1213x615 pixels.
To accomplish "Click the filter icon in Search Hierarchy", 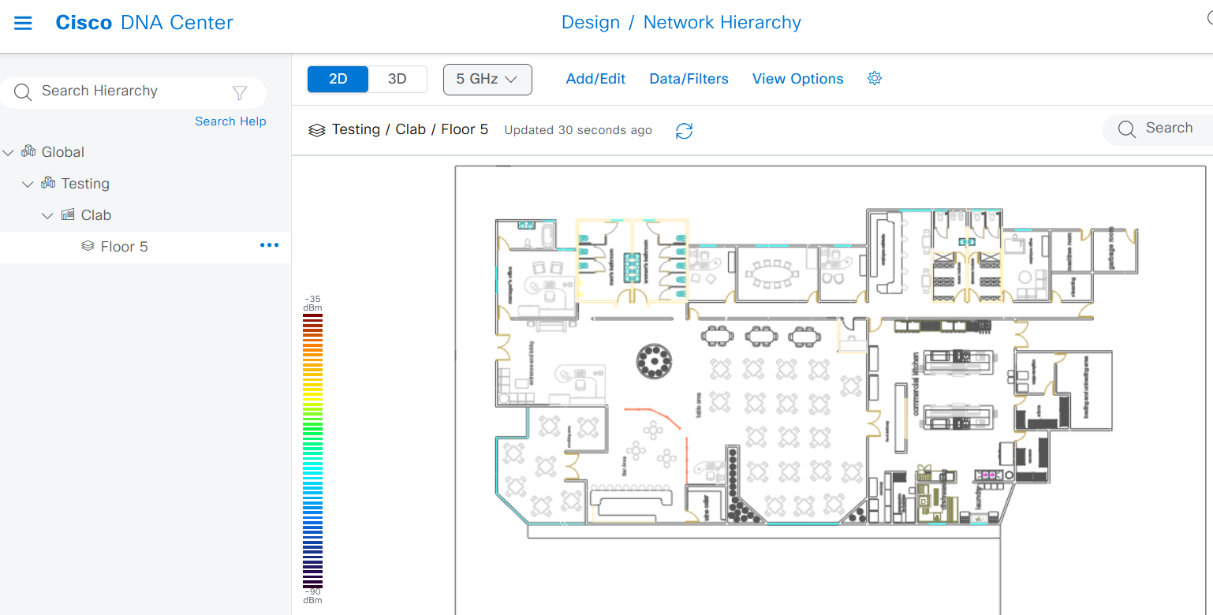I will [x=240, y=92].
